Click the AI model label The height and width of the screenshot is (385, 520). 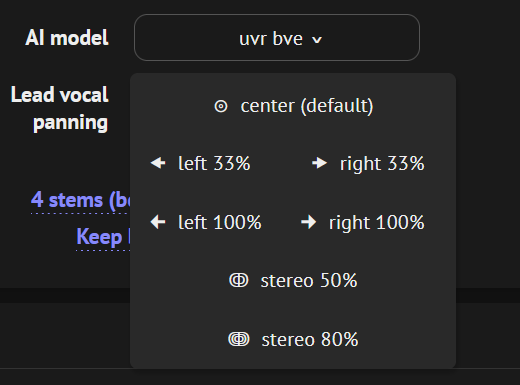coord(67,37)
